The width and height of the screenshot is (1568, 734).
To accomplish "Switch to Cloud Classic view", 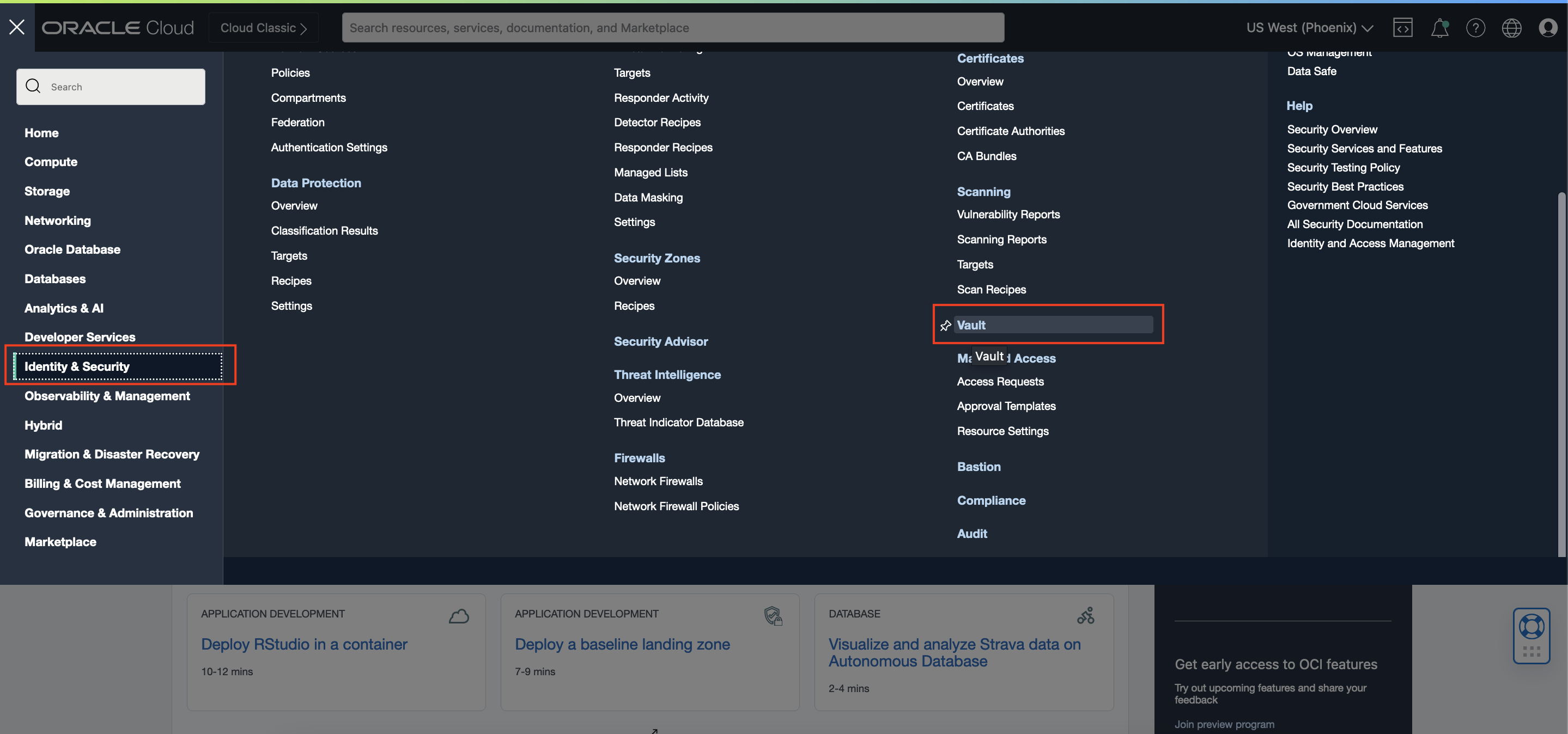I will coord(263,27).
